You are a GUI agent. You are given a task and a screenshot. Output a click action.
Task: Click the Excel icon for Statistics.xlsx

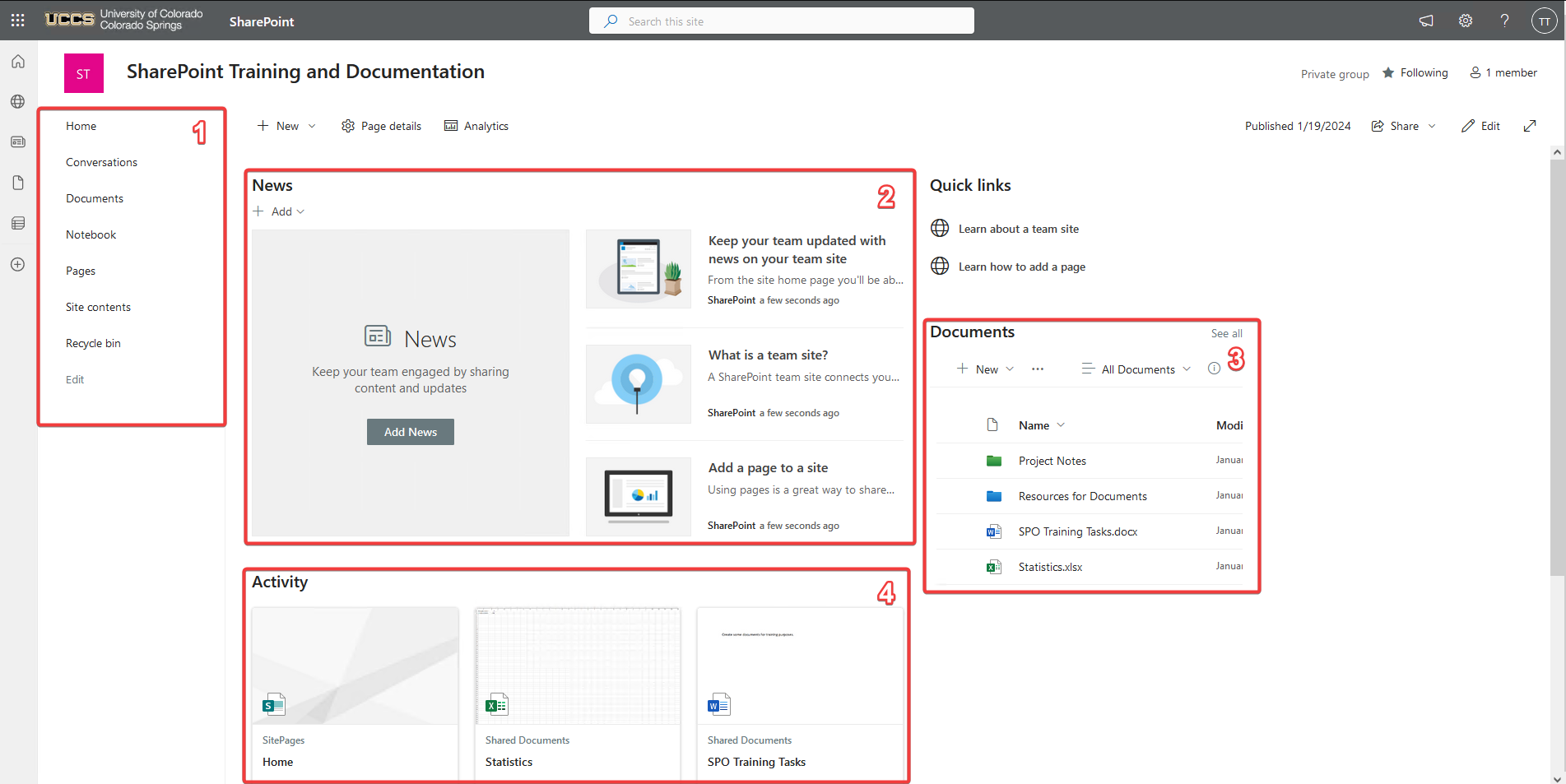click(994, 567)
